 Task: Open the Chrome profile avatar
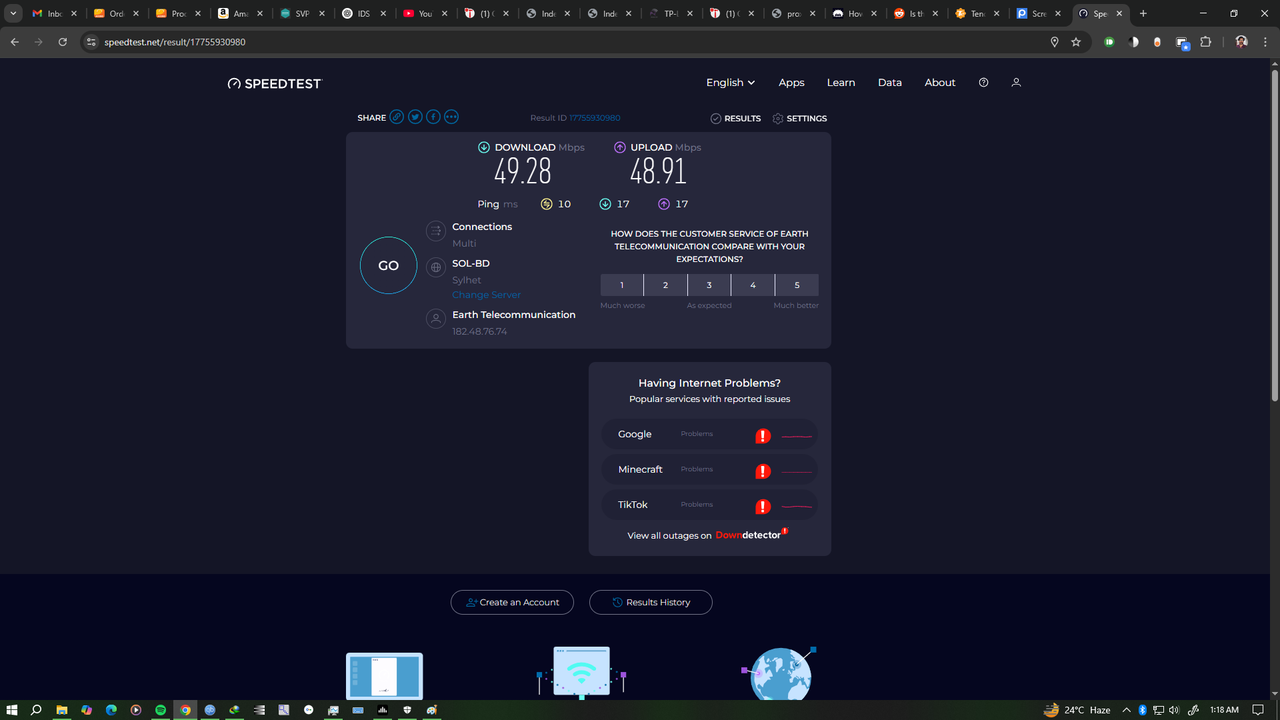pyautogui.click(x=1241, y=42)
